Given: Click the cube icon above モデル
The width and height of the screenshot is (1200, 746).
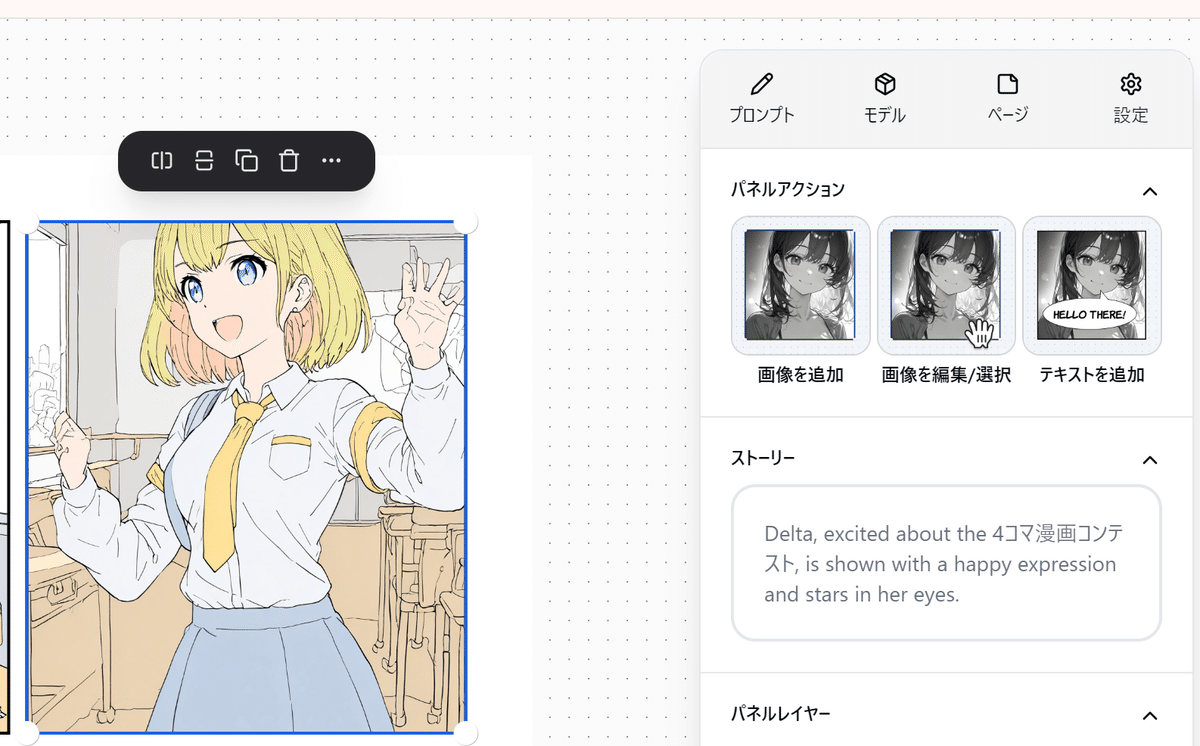Looking at the screenshot, I should [884, 83].
